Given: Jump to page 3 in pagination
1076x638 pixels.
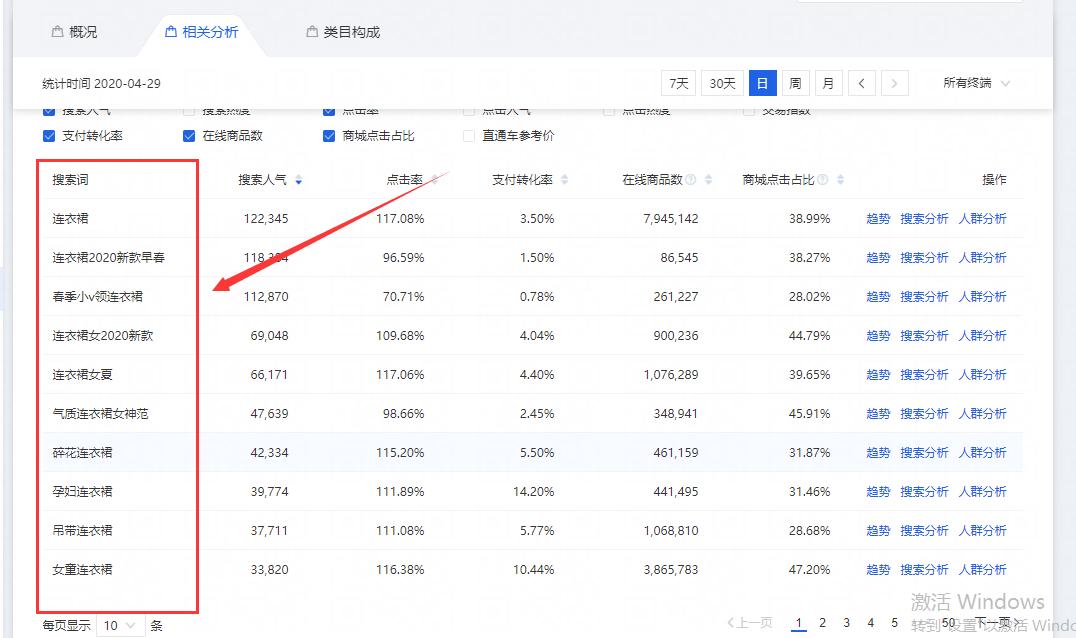Looking at the screenshot, I should pyautogui.click(x=846, y=622).
